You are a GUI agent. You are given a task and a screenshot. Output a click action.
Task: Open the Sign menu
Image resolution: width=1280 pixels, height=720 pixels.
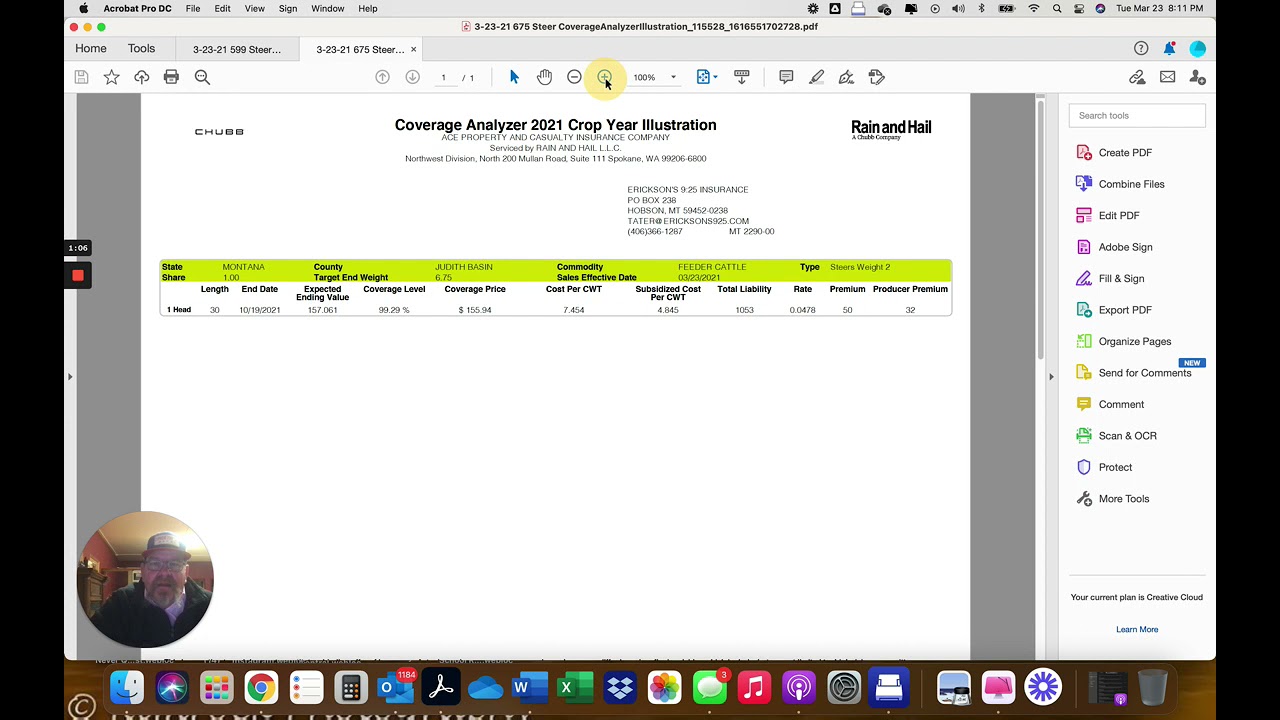[288, 8]
